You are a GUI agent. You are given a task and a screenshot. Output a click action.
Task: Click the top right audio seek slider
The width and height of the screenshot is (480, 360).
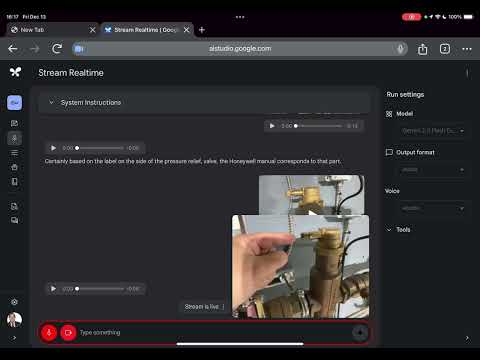click(318, 126)
